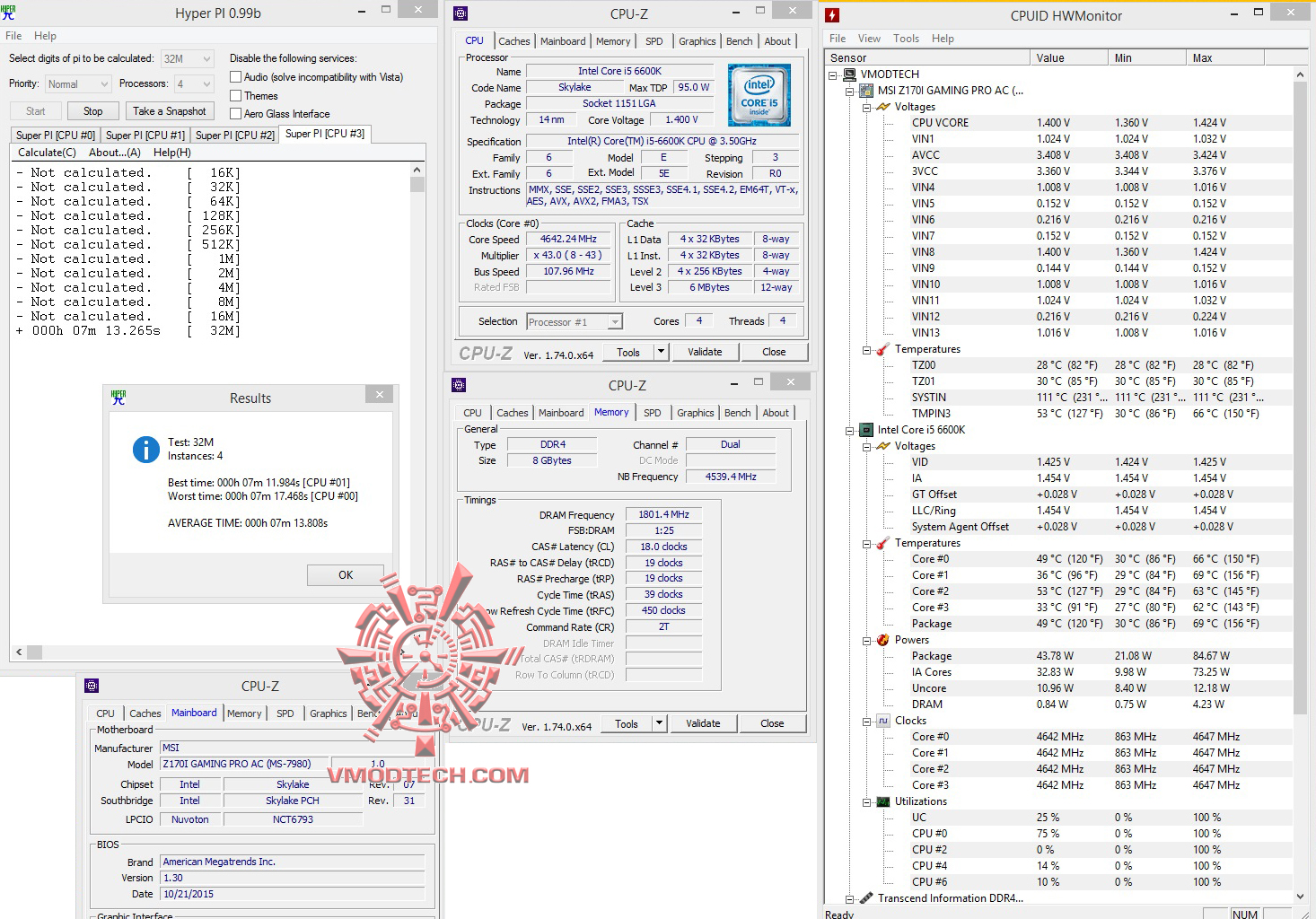Viewport: 1316px width, 919px height.
Task: Collapse the Powers section
Action: click(866, 640)
